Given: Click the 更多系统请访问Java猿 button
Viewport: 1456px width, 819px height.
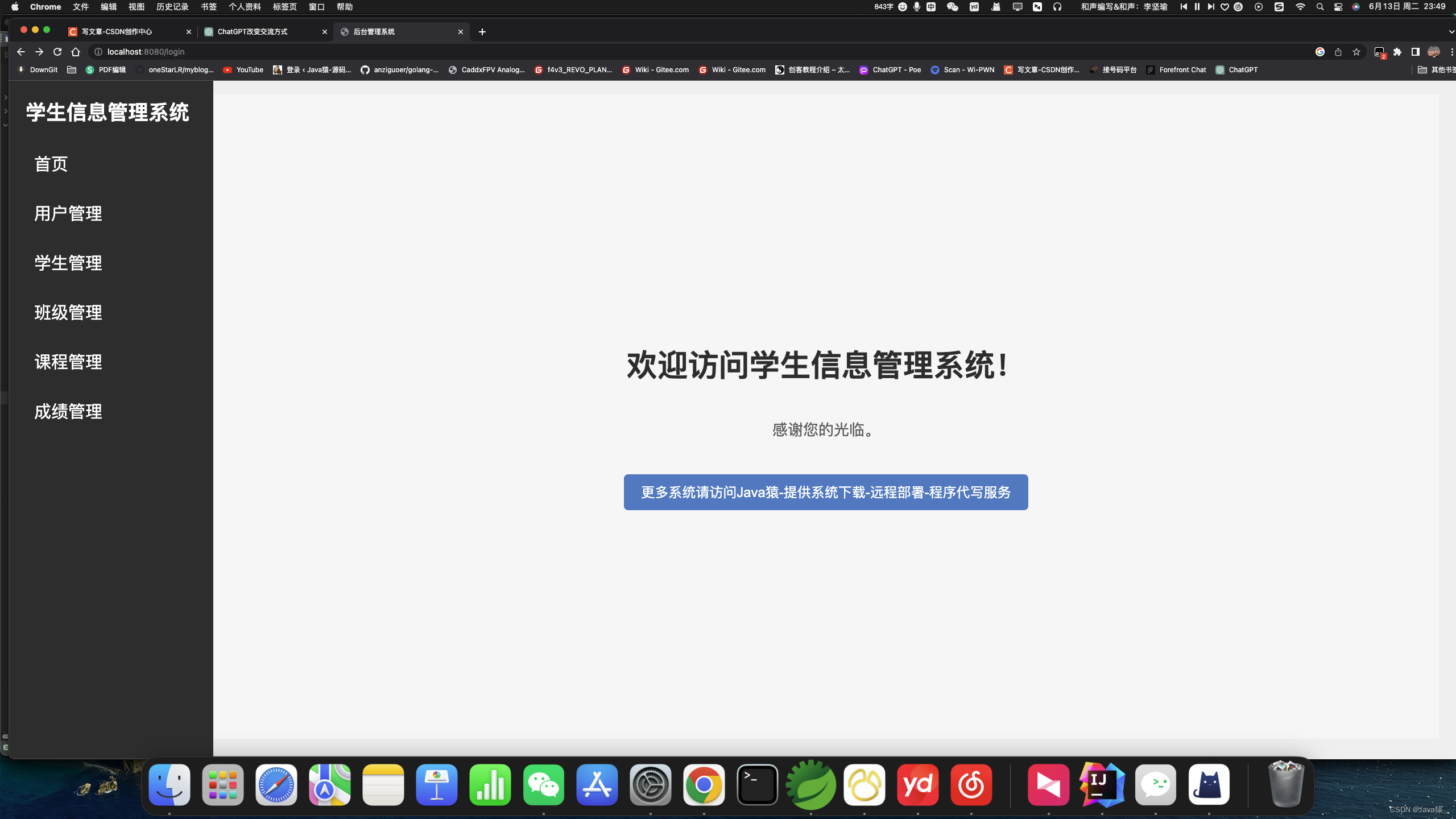Looking at the screenshot, I should coord(826,492).
